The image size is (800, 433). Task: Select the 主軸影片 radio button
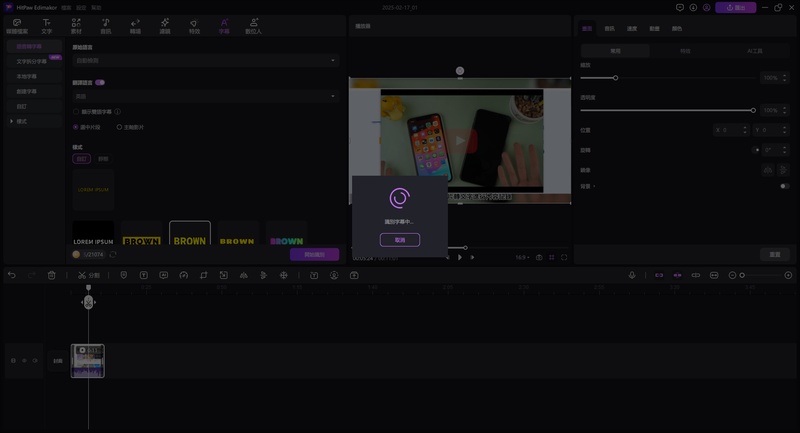120,127
